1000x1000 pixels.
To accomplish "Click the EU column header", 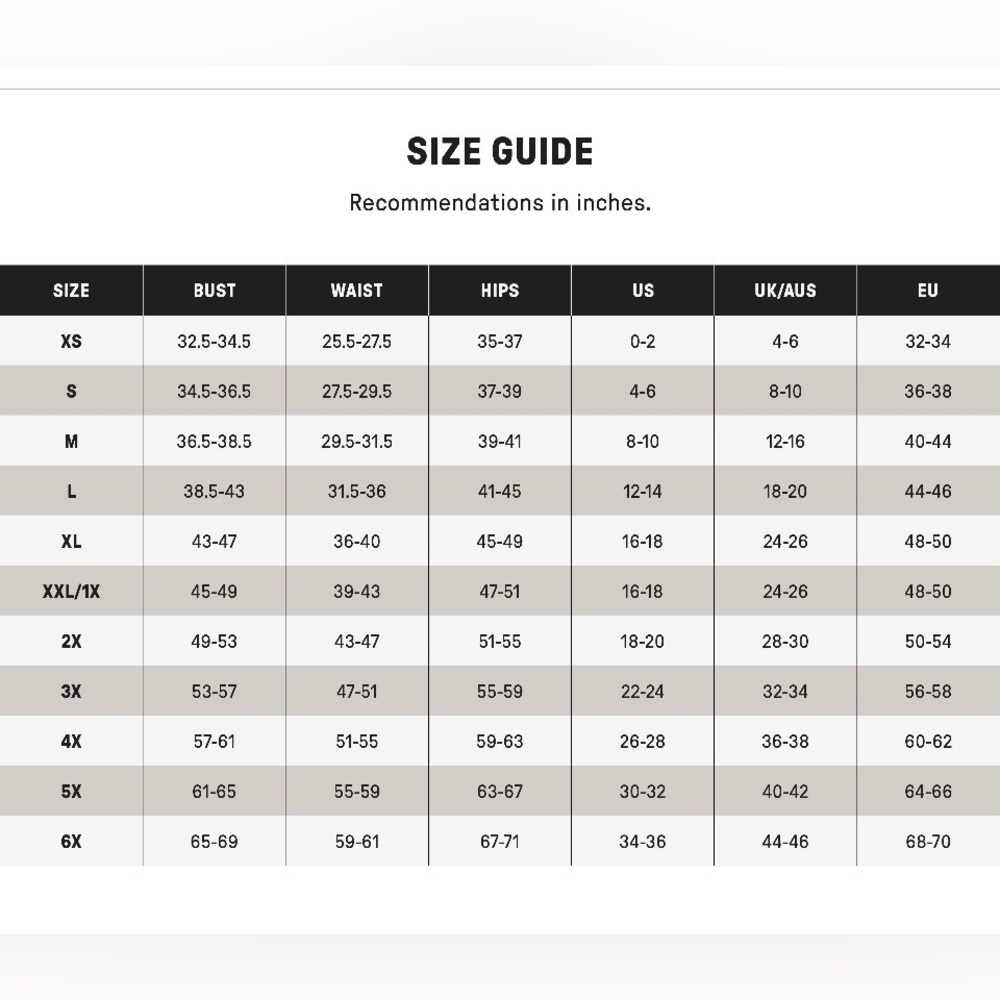I will [x=928, y=290].
